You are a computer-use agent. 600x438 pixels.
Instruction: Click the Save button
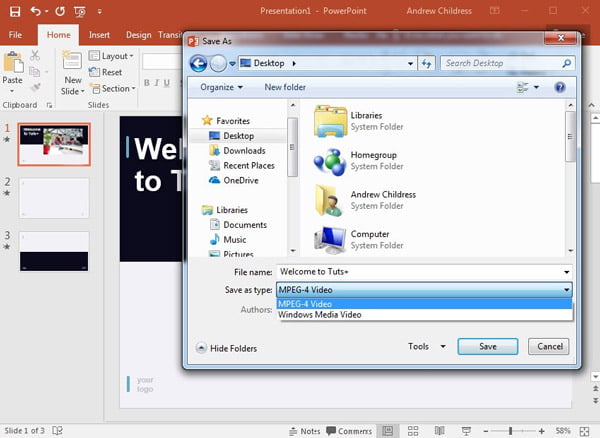tap(488, 347)
